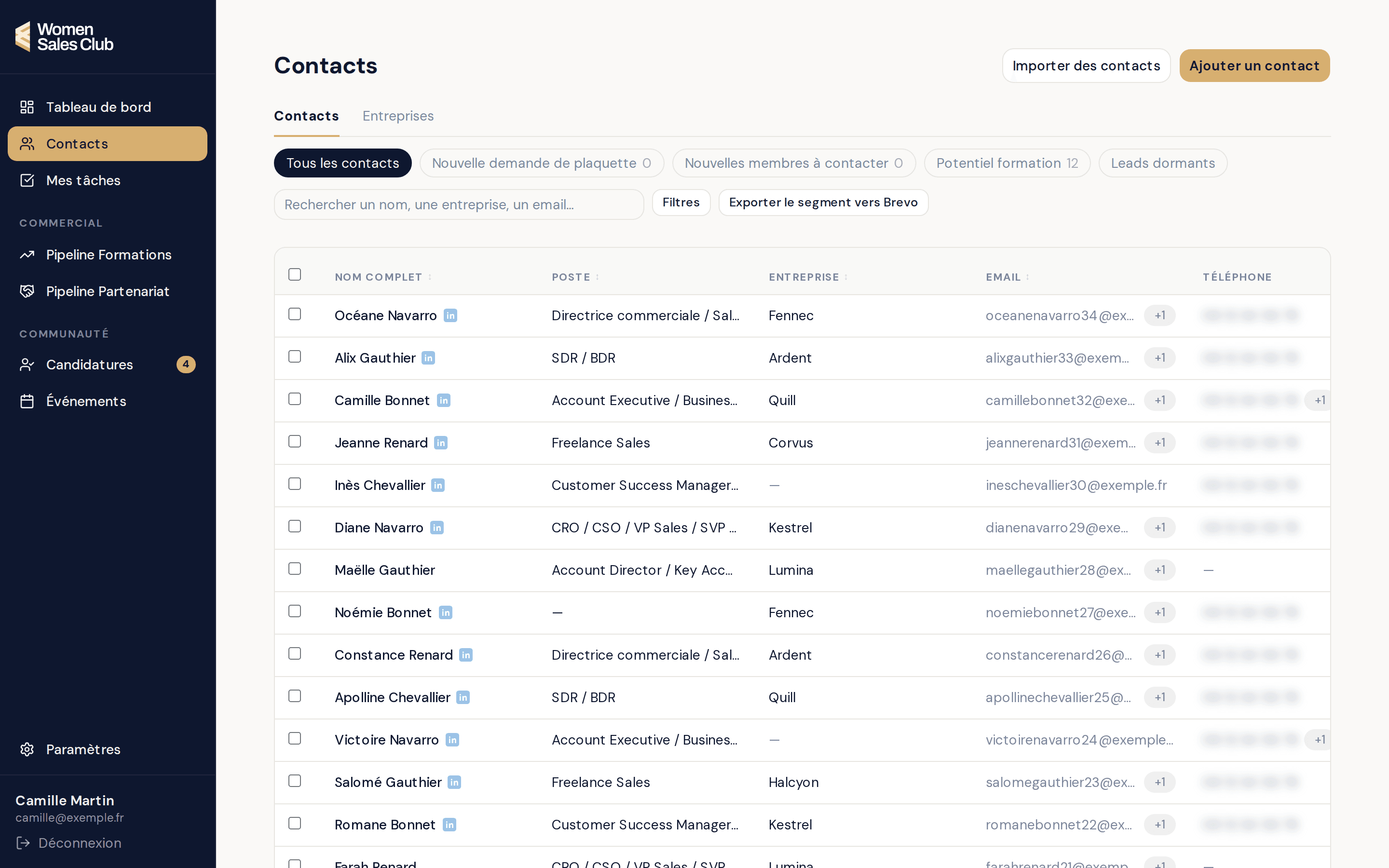Image resolution: width=1389 pixels, height=868 pixels.
Task: Sort by Email column arrow
Action: tap(1027, 277)
